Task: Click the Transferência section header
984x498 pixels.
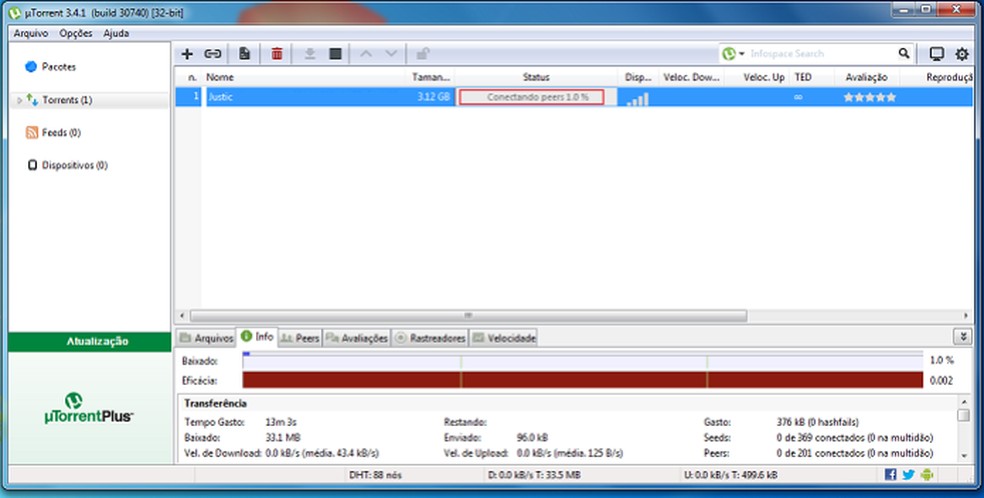Action: pyautogui.click(x=215, y=403)
